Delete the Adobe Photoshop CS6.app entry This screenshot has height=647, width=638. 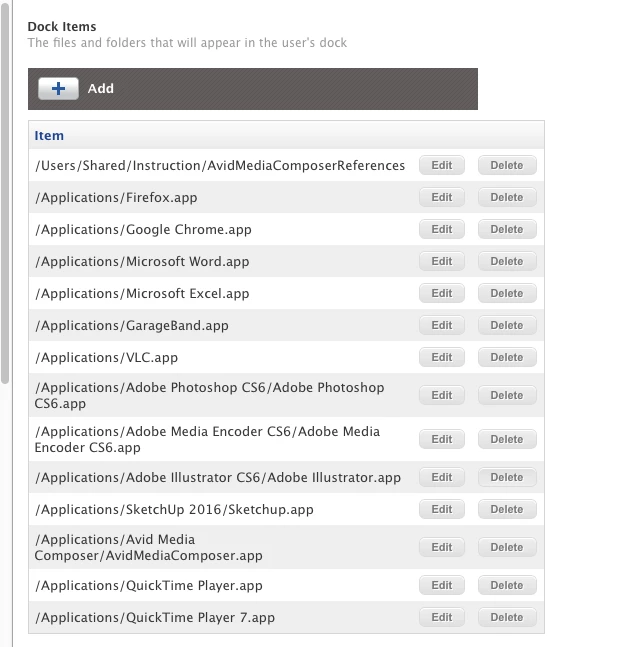tap(507, 395)
